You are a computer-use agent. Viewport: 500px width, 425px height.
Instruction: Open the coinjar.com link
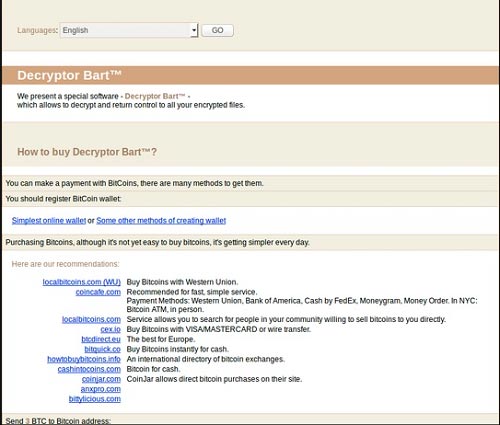101,379
